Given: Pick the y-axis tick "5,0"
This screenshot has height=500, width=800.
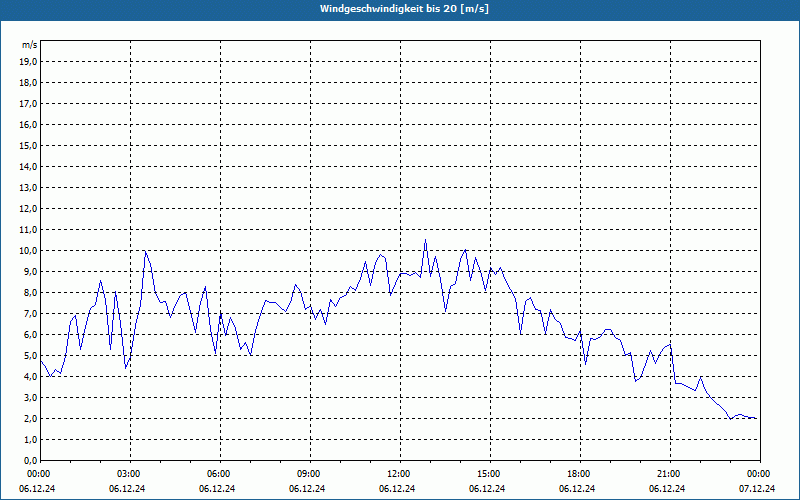Looking at the screenshot, I should pos(31,356).
